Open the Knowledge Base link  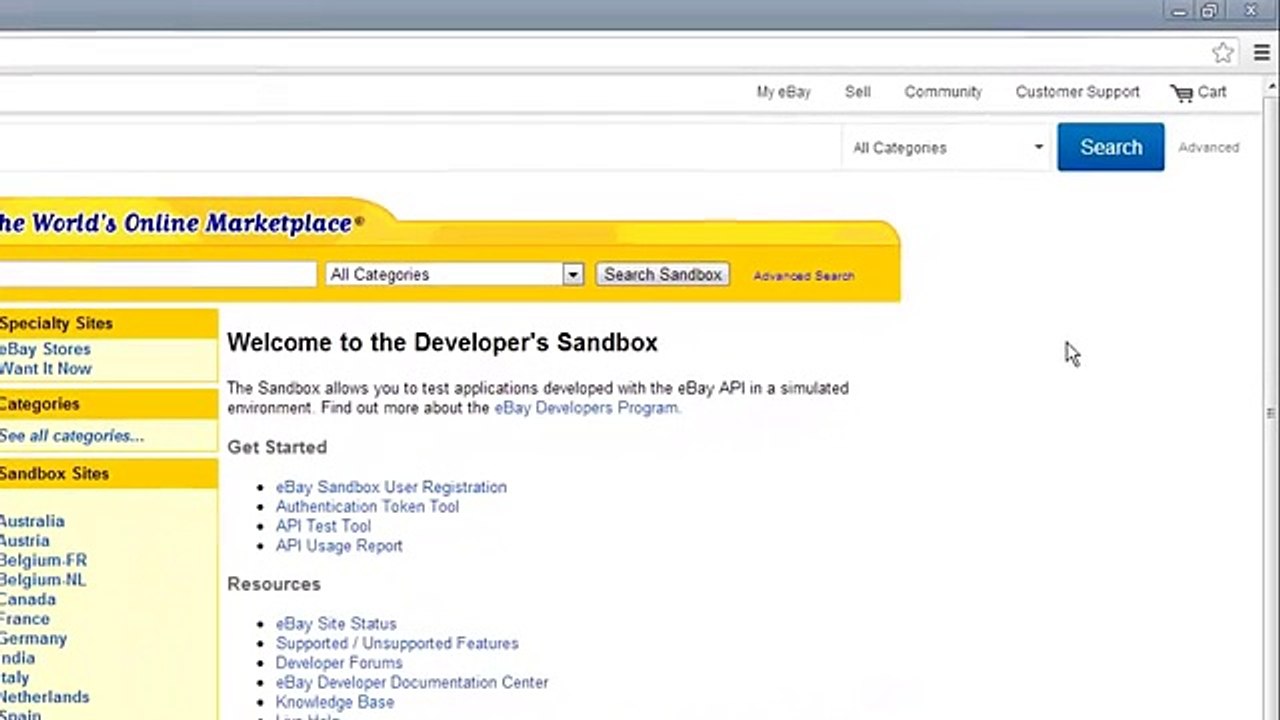[x=335, y=702]
